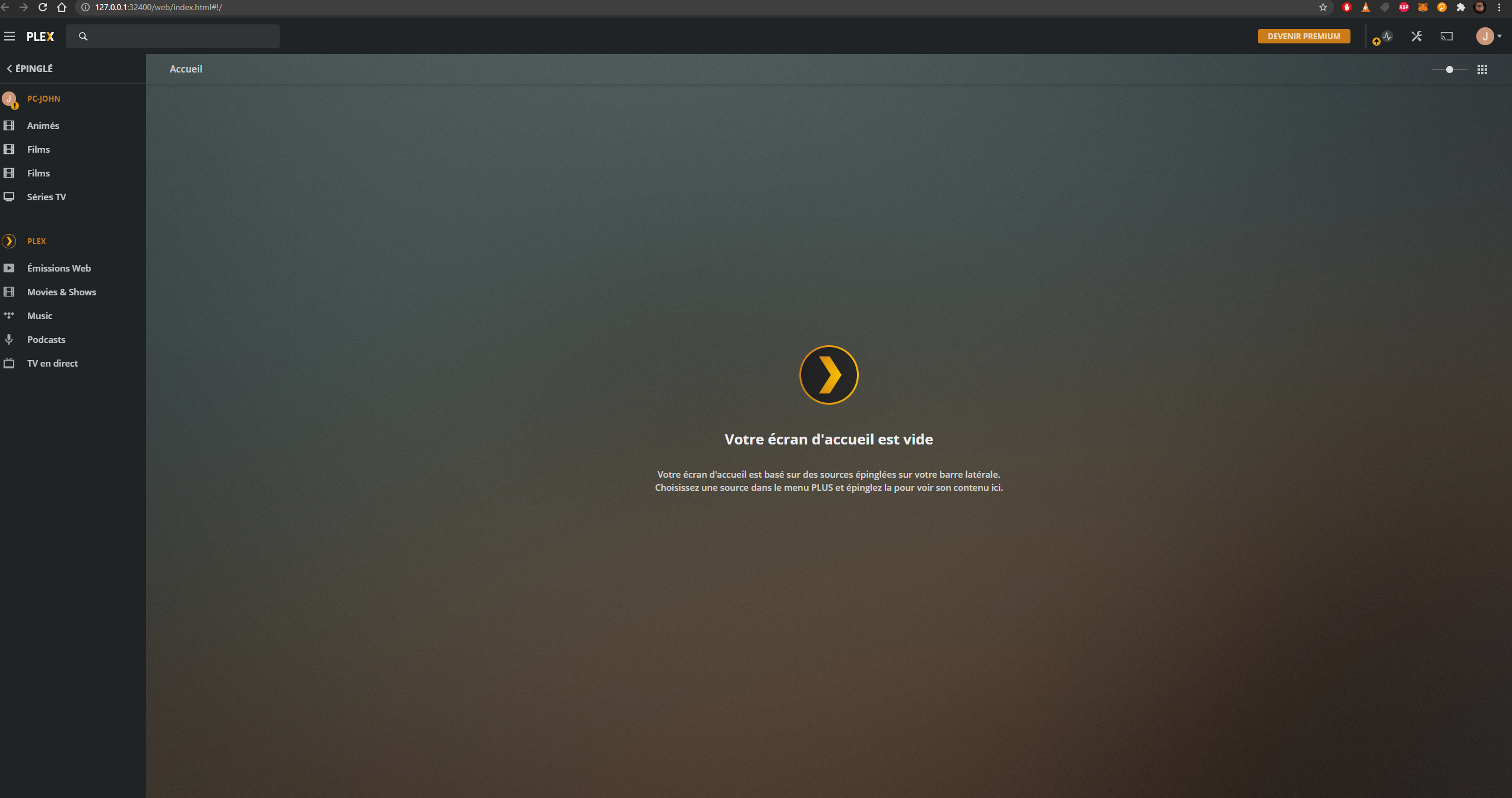This screenshot has height=798, width=1512.
Task: Bookmark page with browser star icon
Action: (1323, 7)
